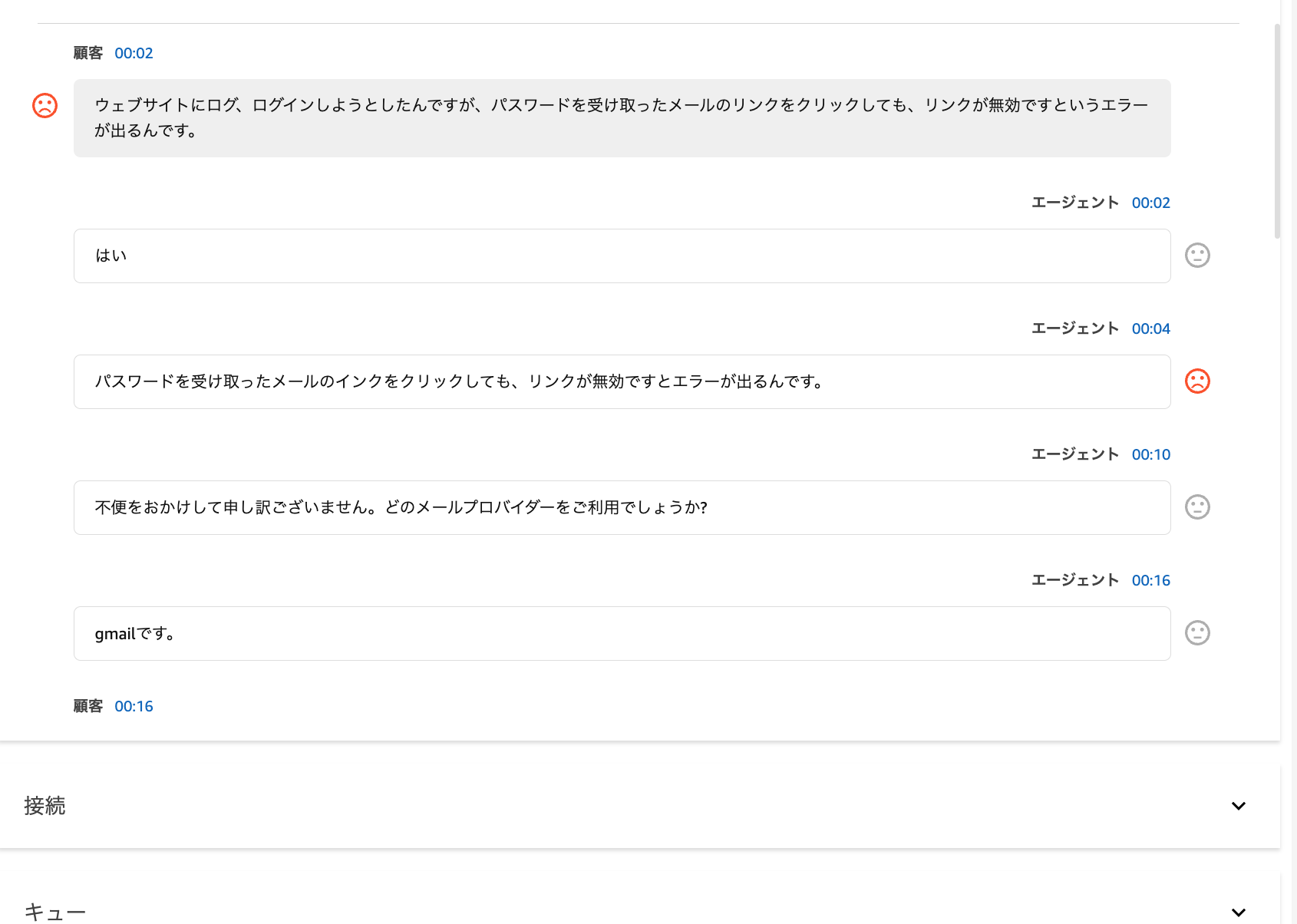This screenshot has height=924, width=1297.
Task: Click the 00:16 customer timestamp link
Action: 134,706
